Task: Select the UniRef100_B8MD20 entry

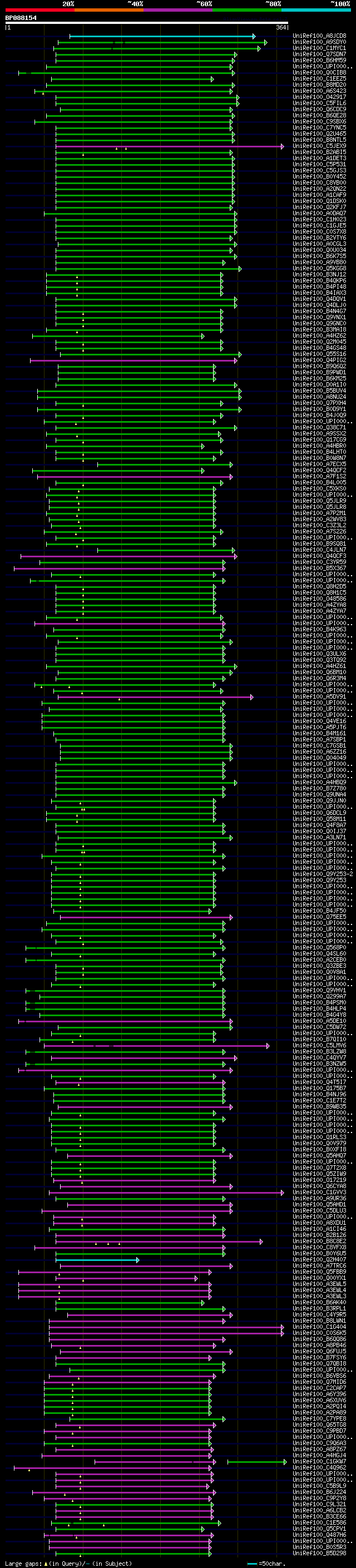Action: 319,85
